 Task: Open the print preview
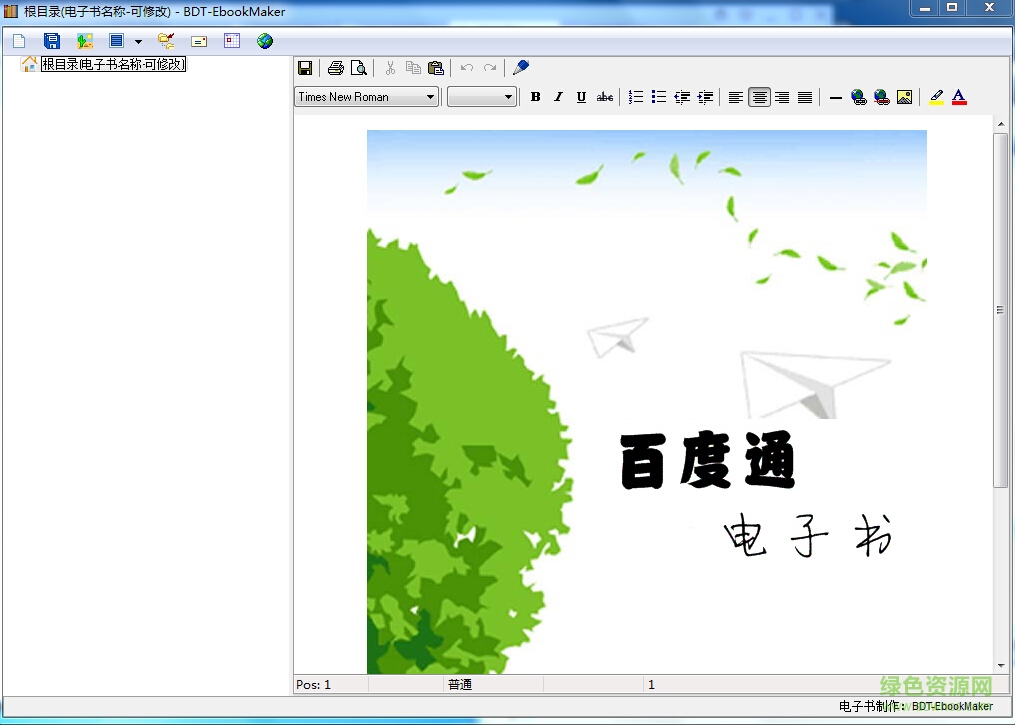[x=359, y=67]
